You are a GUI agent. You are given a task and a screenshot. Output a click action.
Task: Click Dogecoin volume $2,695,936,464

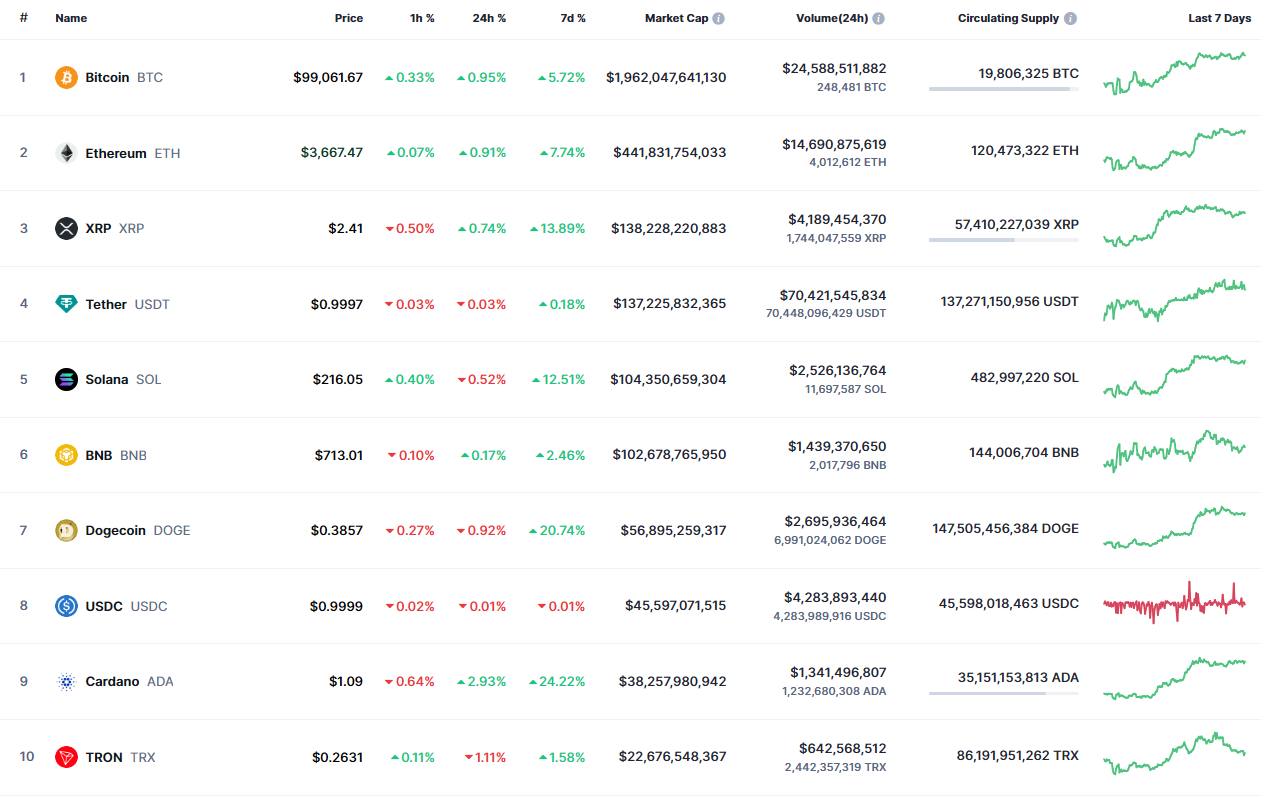point(837,521)
